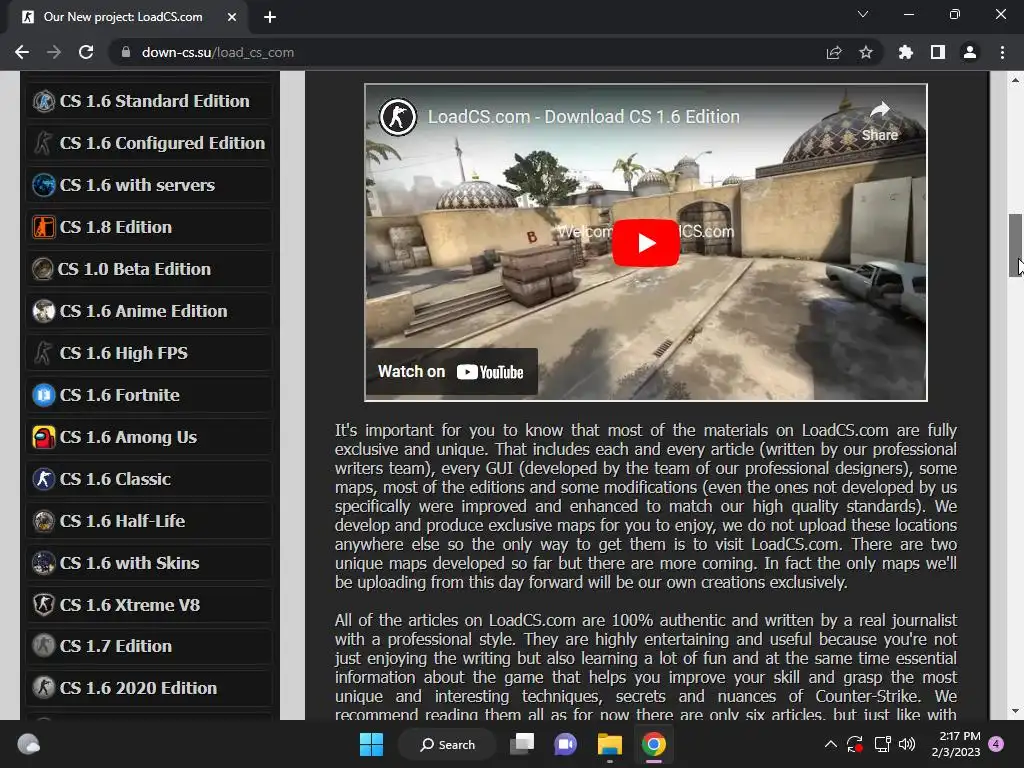Open CS 1.6 Anime Edition link

(x=144, y=311)
